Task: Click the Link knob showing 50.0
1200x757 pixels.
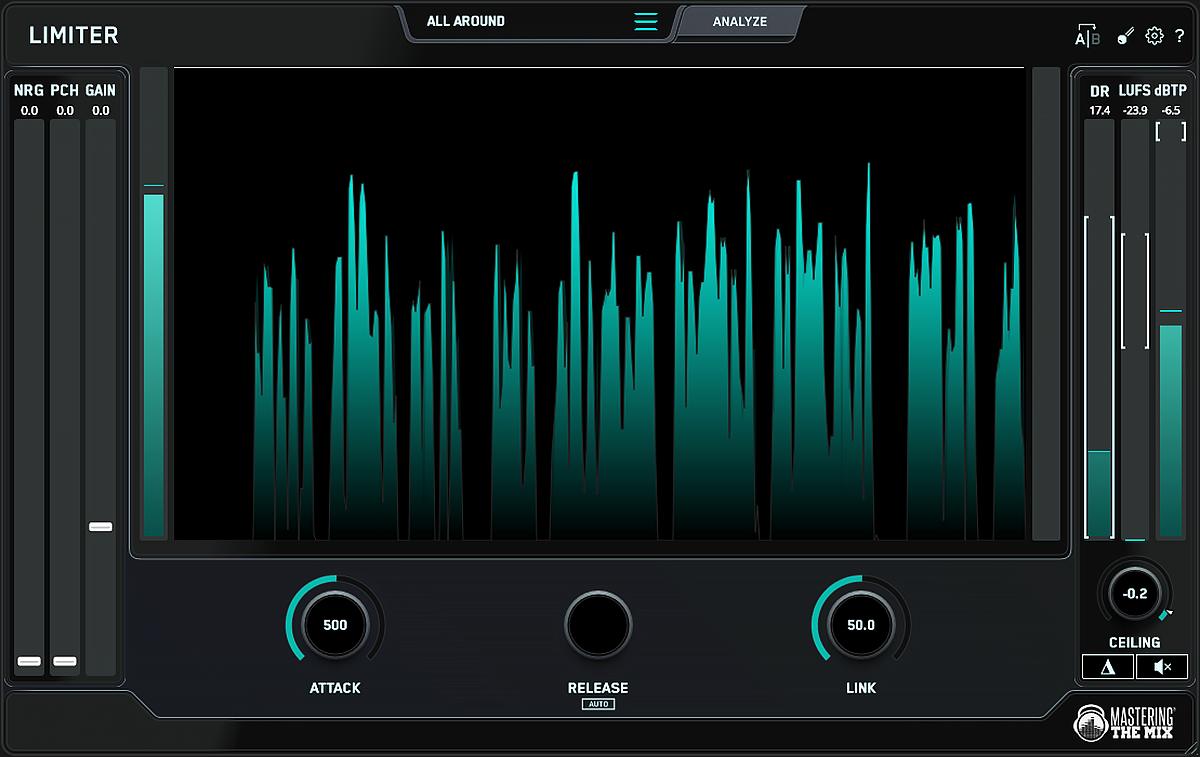Action: (861, 625)
